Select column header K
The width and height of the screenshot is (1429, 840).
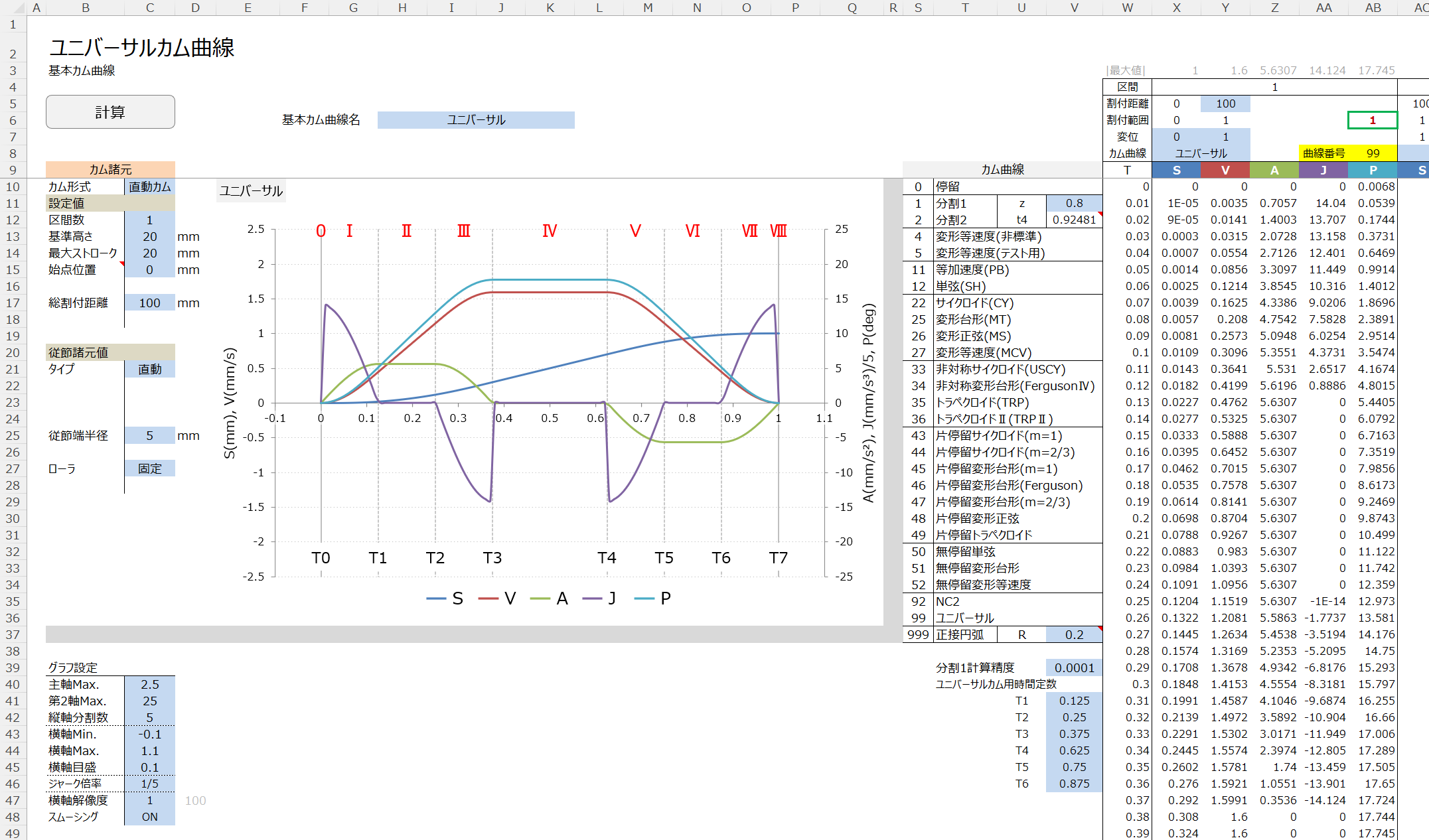[550, 8]
